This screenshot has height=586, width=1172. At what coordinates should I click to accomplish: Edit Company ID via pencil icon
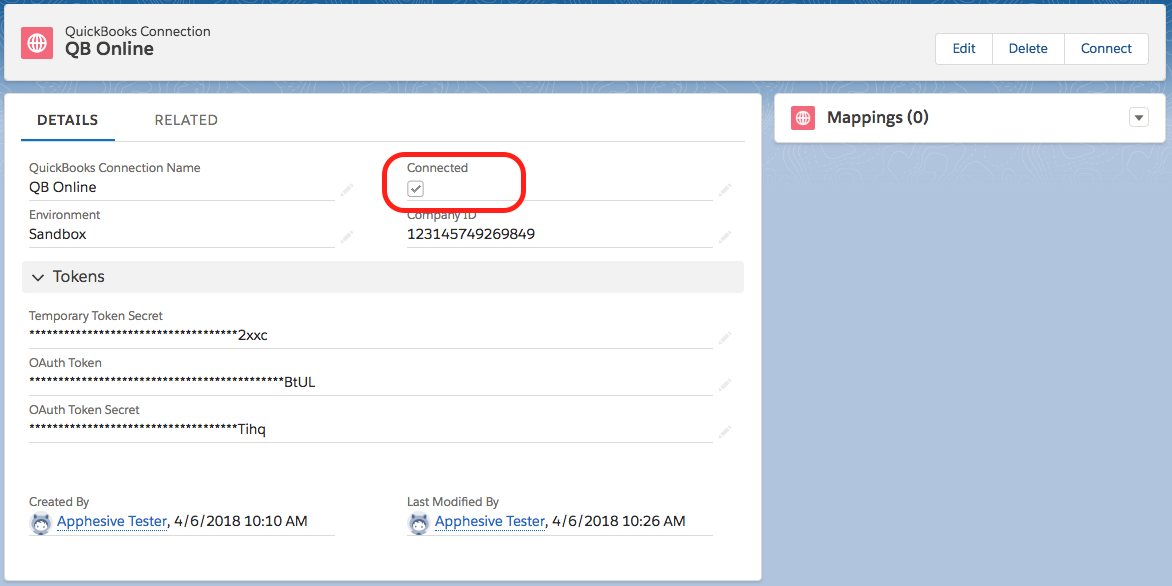pos(724,235)
